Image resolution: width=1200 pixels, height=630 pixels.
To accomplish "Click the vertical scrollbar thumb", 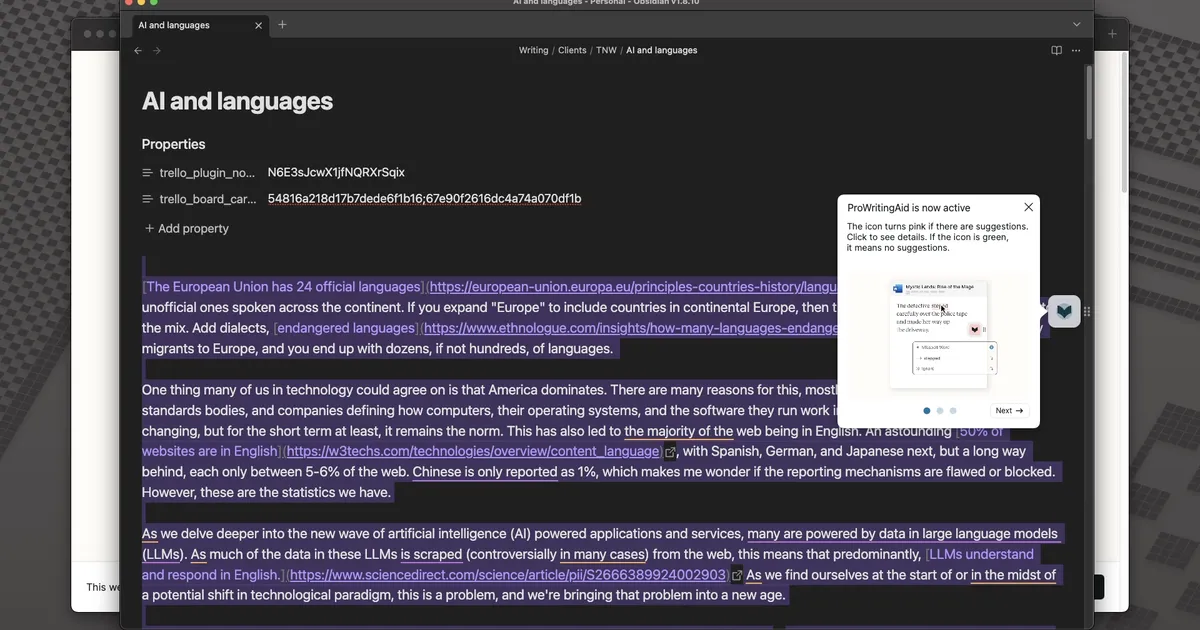I will (1090, 102).
